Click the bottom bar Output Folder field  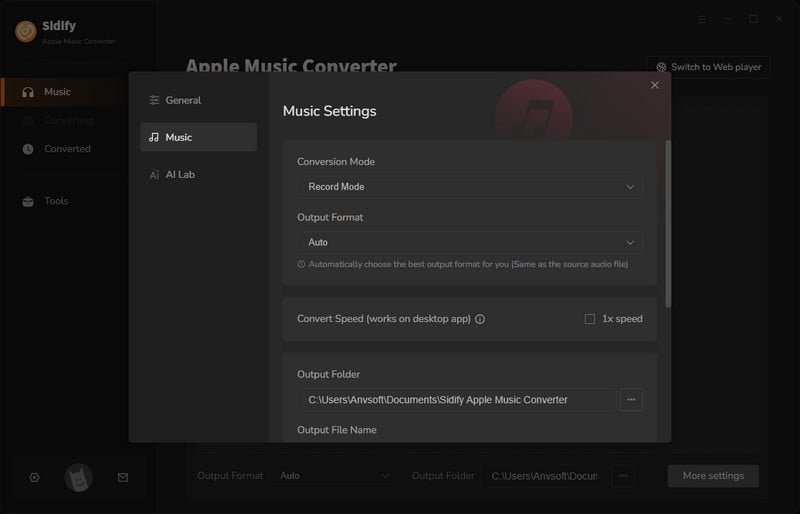click(x=544, y=476)
